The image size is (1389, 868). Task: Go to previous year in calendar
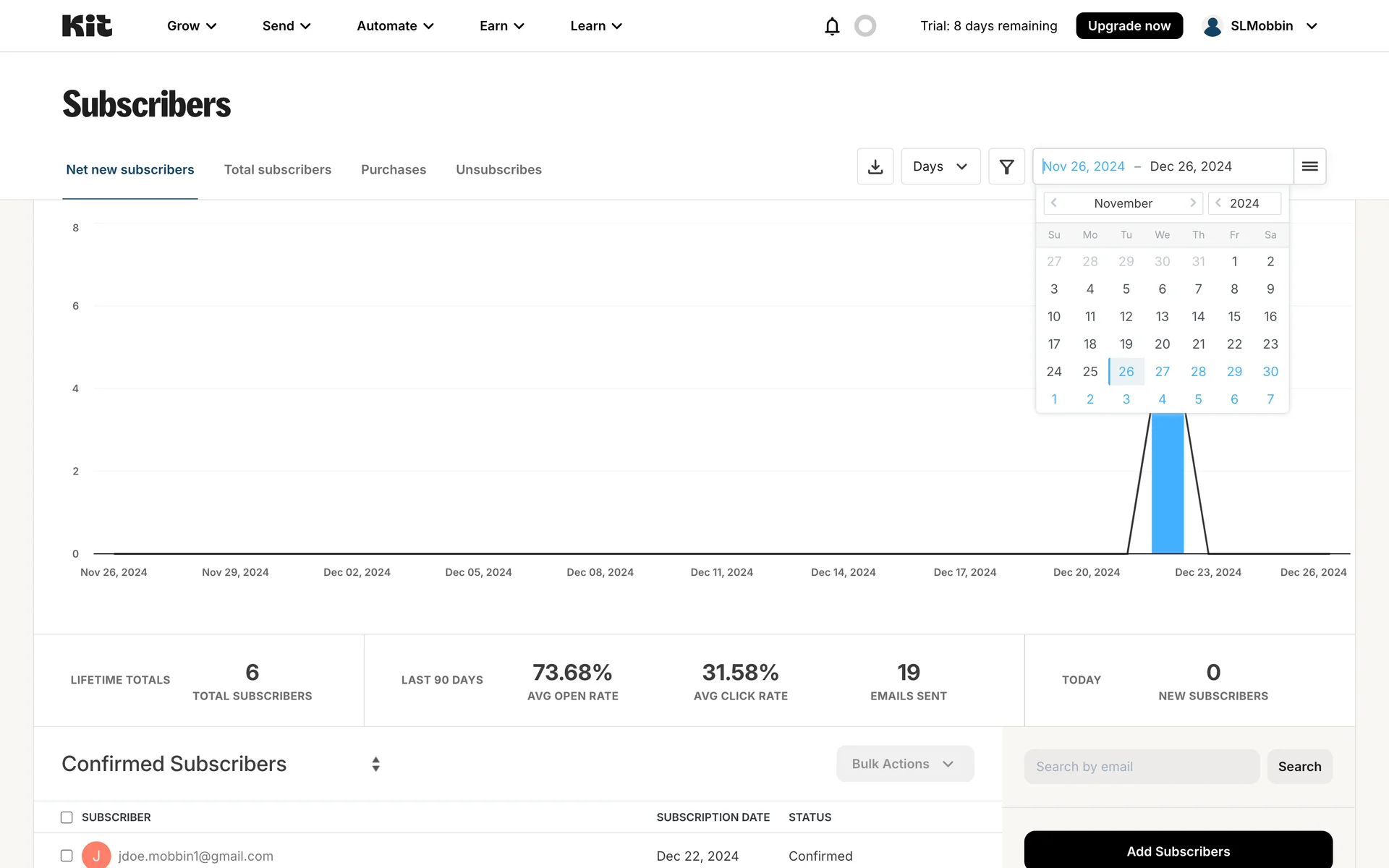point(1219,203)
